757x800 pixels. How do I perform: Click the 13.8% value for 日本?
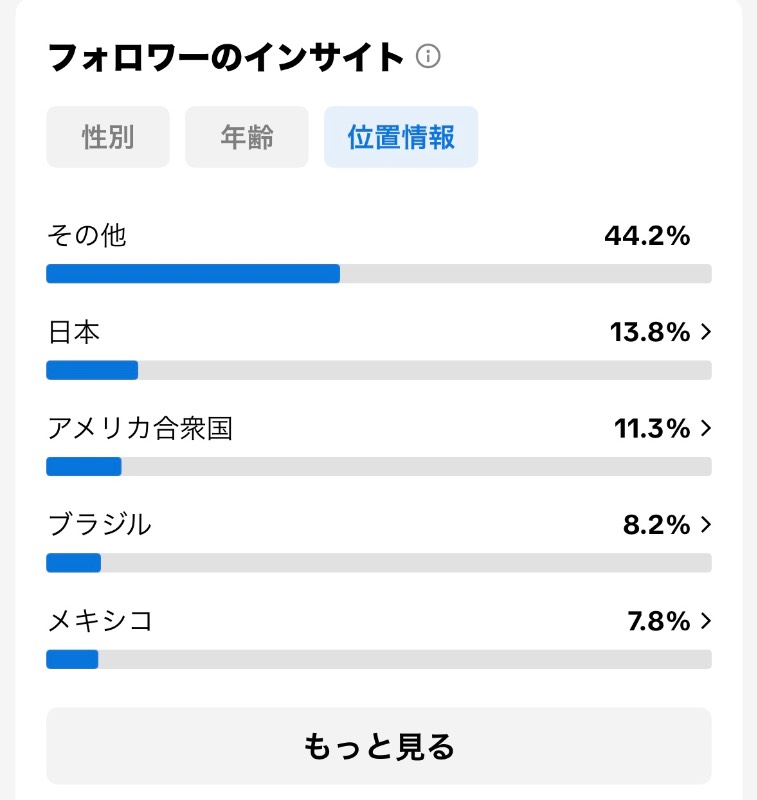pos(650,332)
